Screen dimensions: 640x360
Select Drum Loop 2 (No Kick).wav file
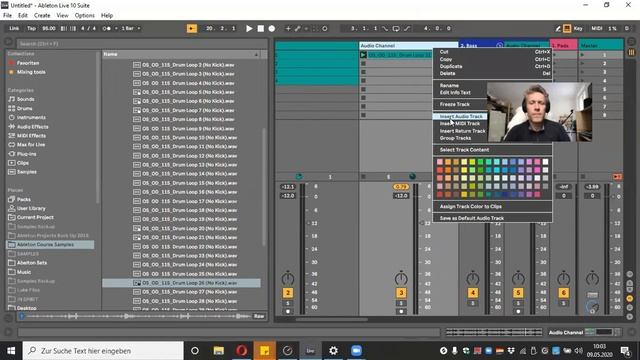click(188, 65)
